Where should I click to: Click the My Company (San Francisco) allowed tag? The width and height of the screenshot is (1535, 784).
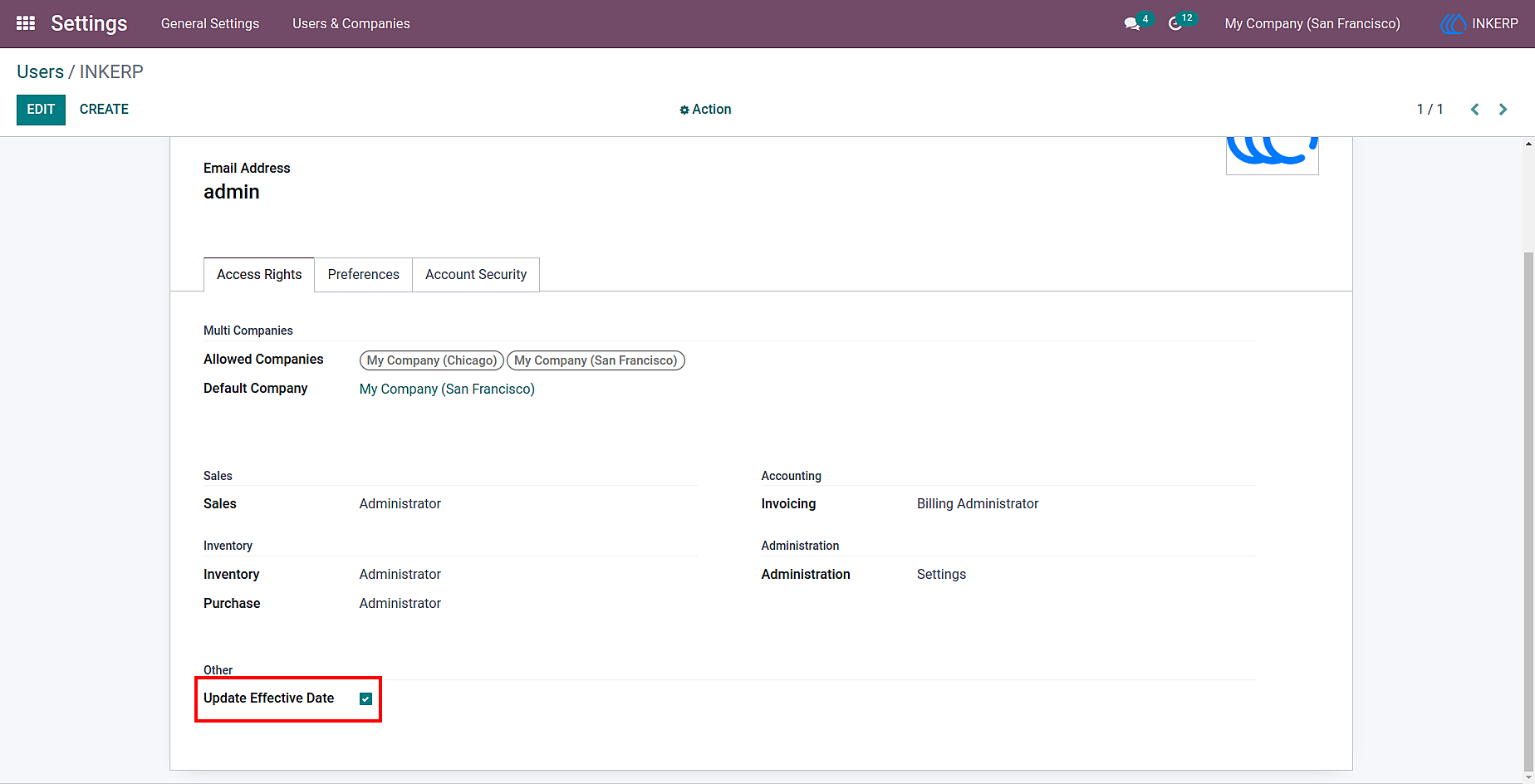click(596, 360)
